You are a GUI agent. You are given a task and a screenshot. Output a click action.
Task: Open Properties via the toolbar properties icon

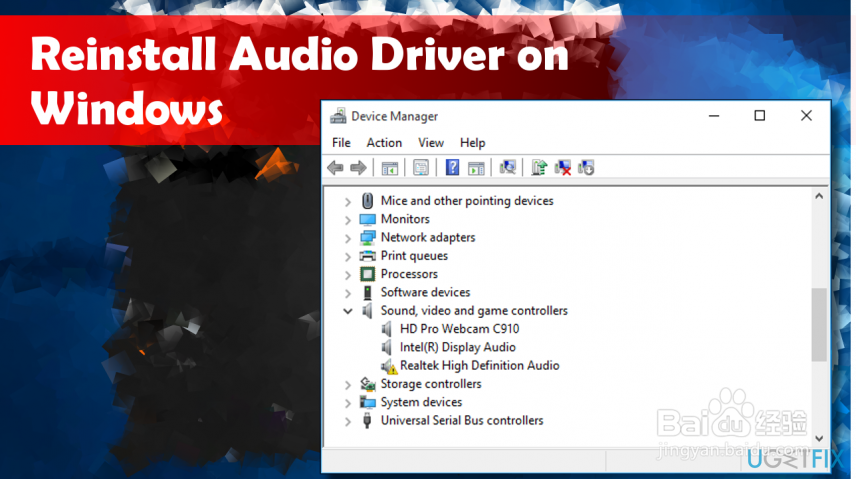[421, 168]
